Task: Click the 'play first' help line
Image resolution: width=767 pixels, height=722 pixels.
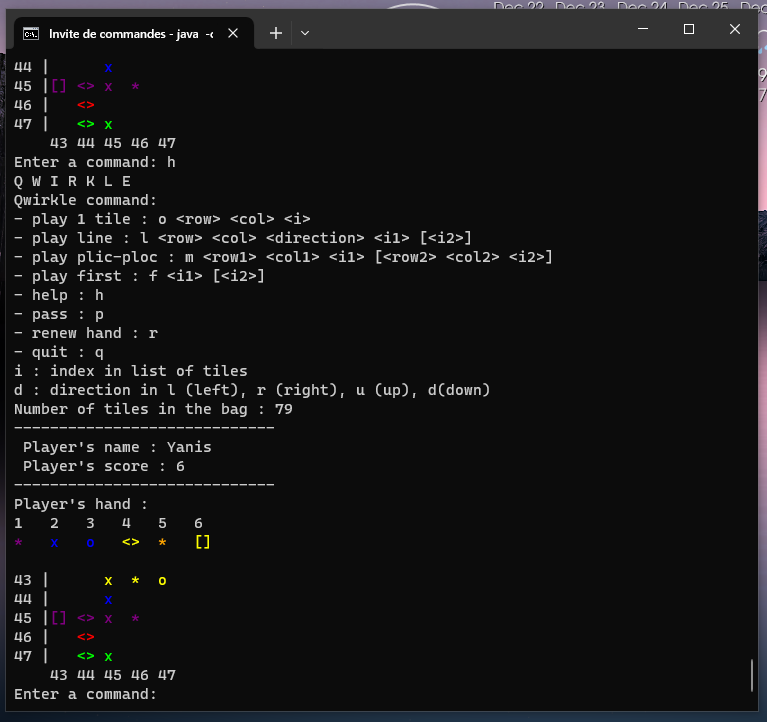Action: [139, 276]
